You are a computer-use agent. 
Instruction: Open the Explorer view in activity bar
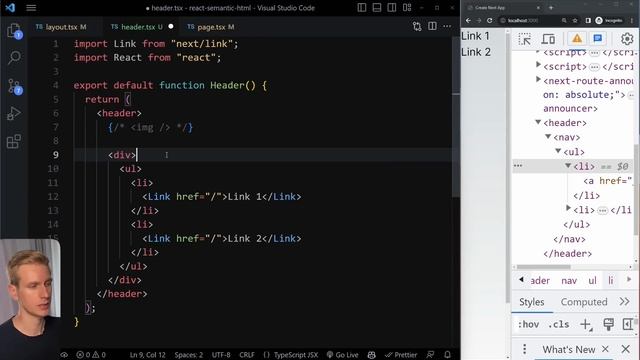[x=14, y=31]
